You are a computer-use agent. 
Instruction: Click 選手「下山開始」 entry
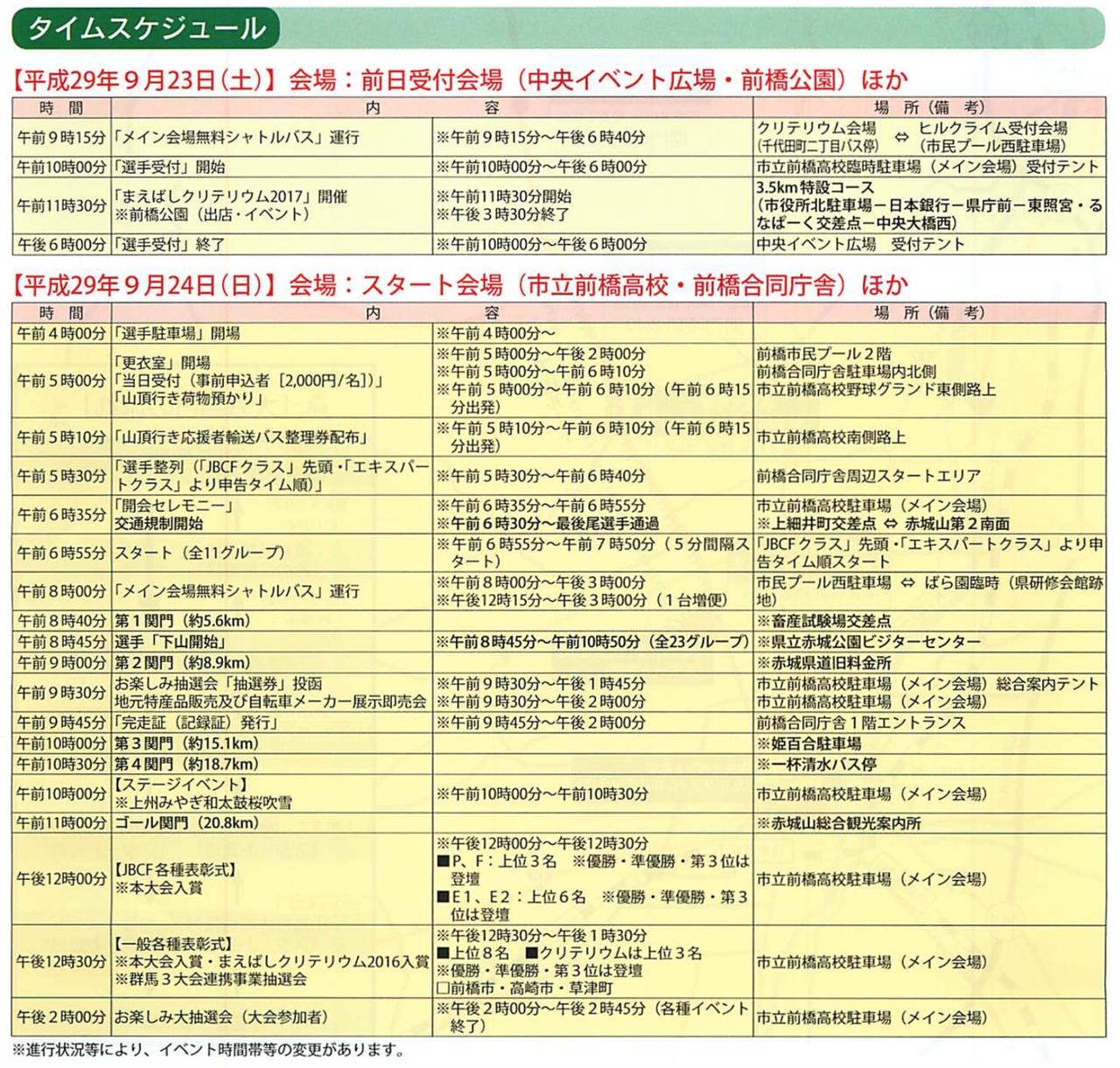[170, 642]
